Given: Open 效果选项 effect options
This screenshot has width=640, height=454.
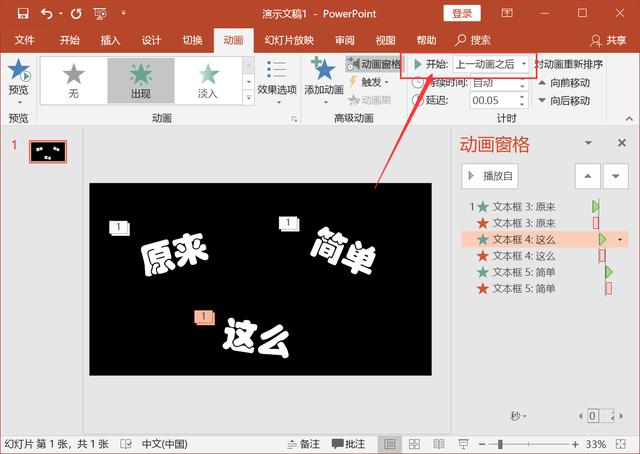Looking at the screenshot, I should [x=277, y=81].
